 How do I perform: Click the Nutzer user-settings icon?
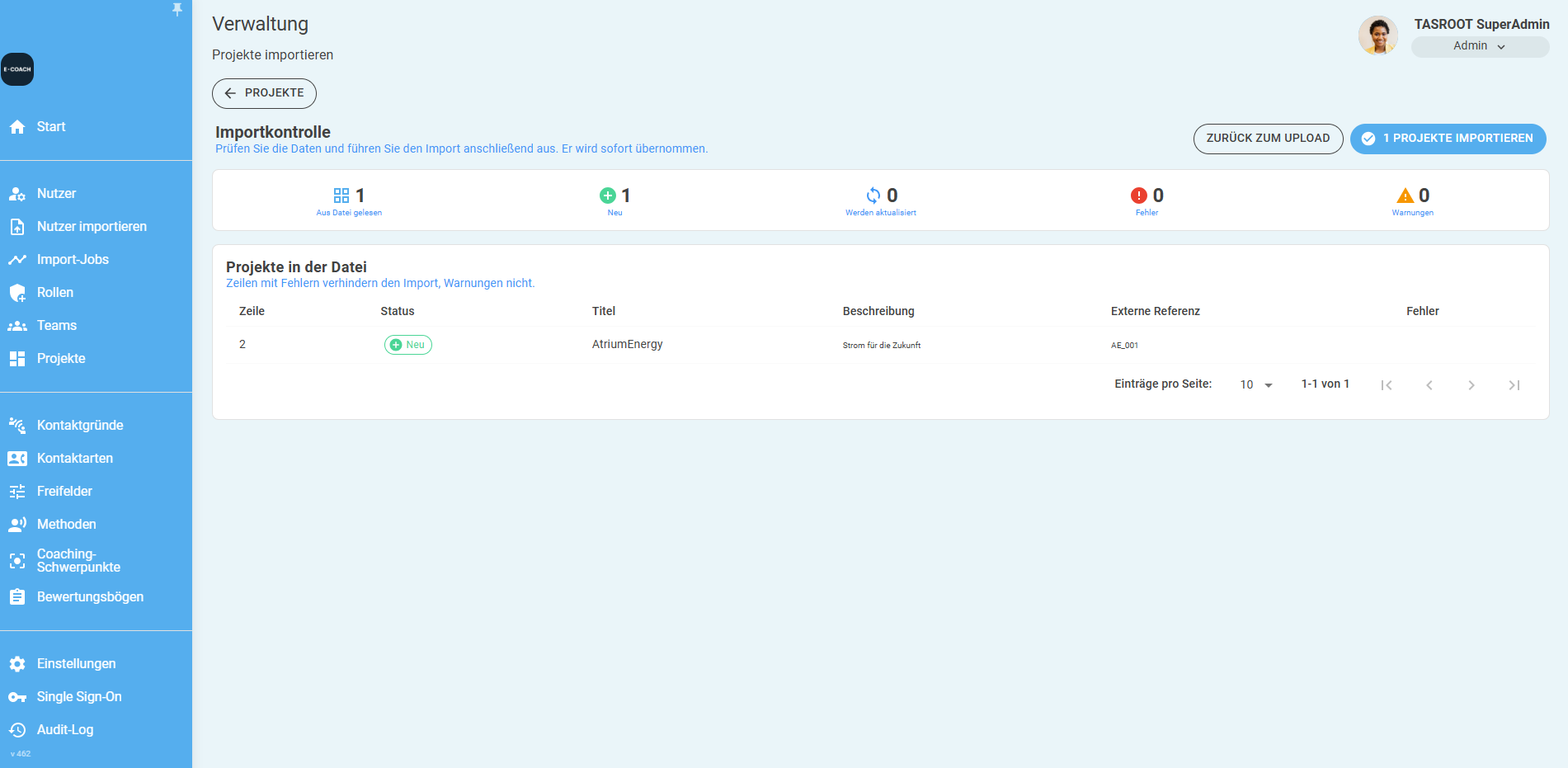tap(17, 194)
